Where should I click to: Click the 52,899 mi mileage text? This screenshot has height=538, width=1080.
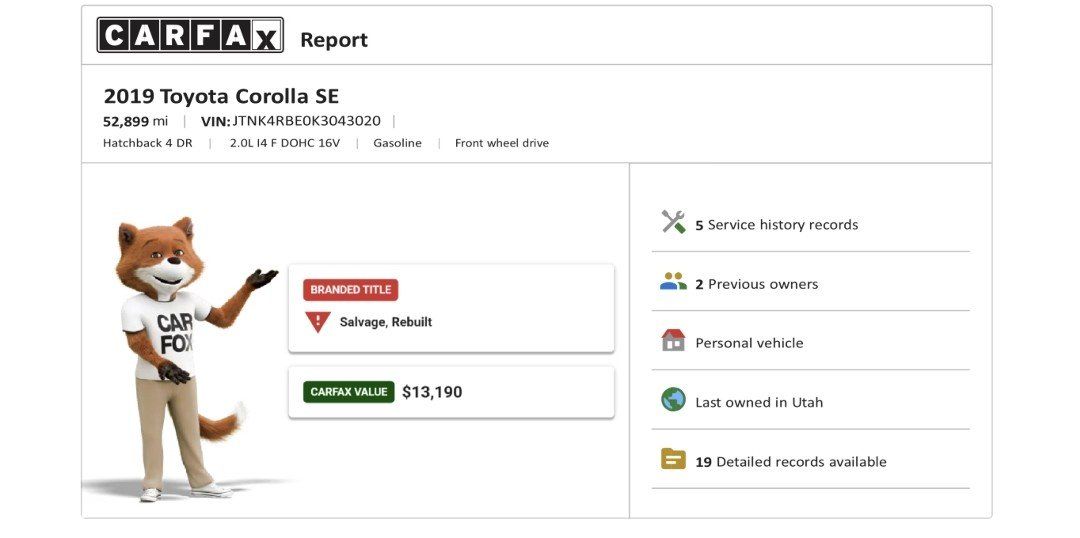tap(135, 121)
